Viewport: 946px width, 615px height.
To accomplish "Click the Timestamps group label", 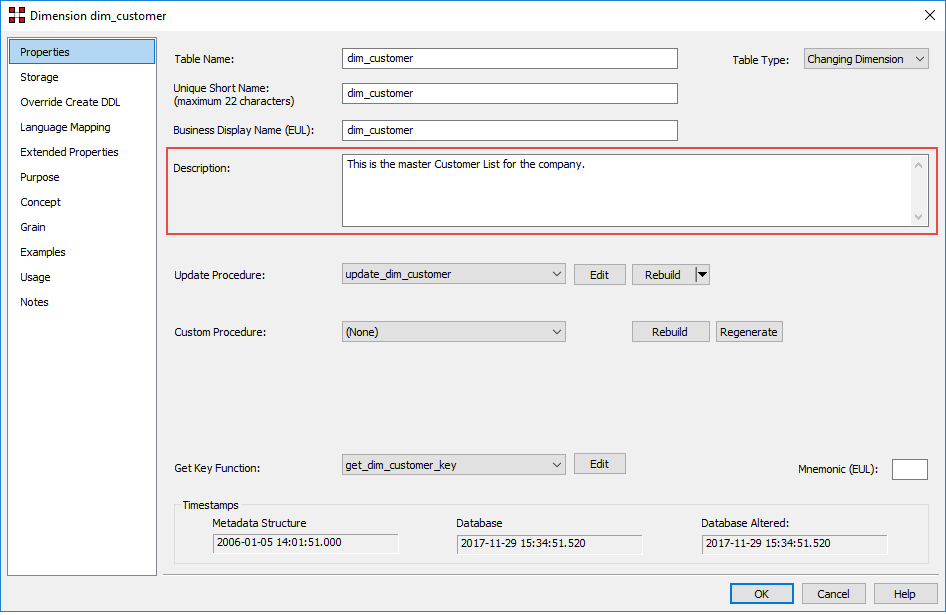I will [x=211, y=505].
